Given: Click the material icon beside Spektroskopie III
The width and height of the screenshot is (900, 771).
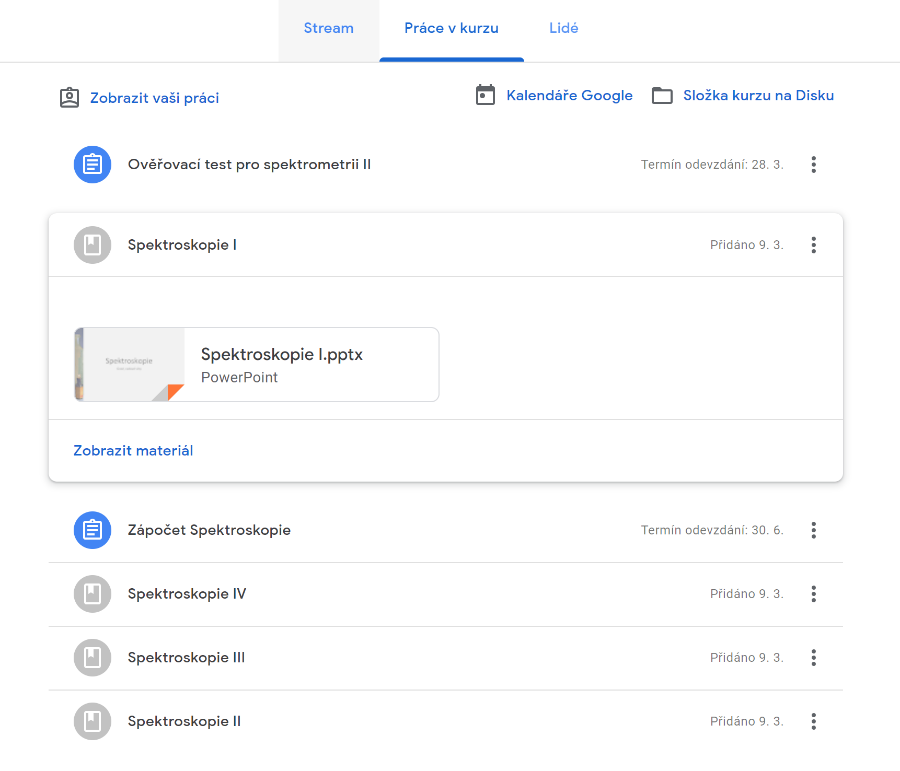Looking at the screenshot, I should [92, 658].
